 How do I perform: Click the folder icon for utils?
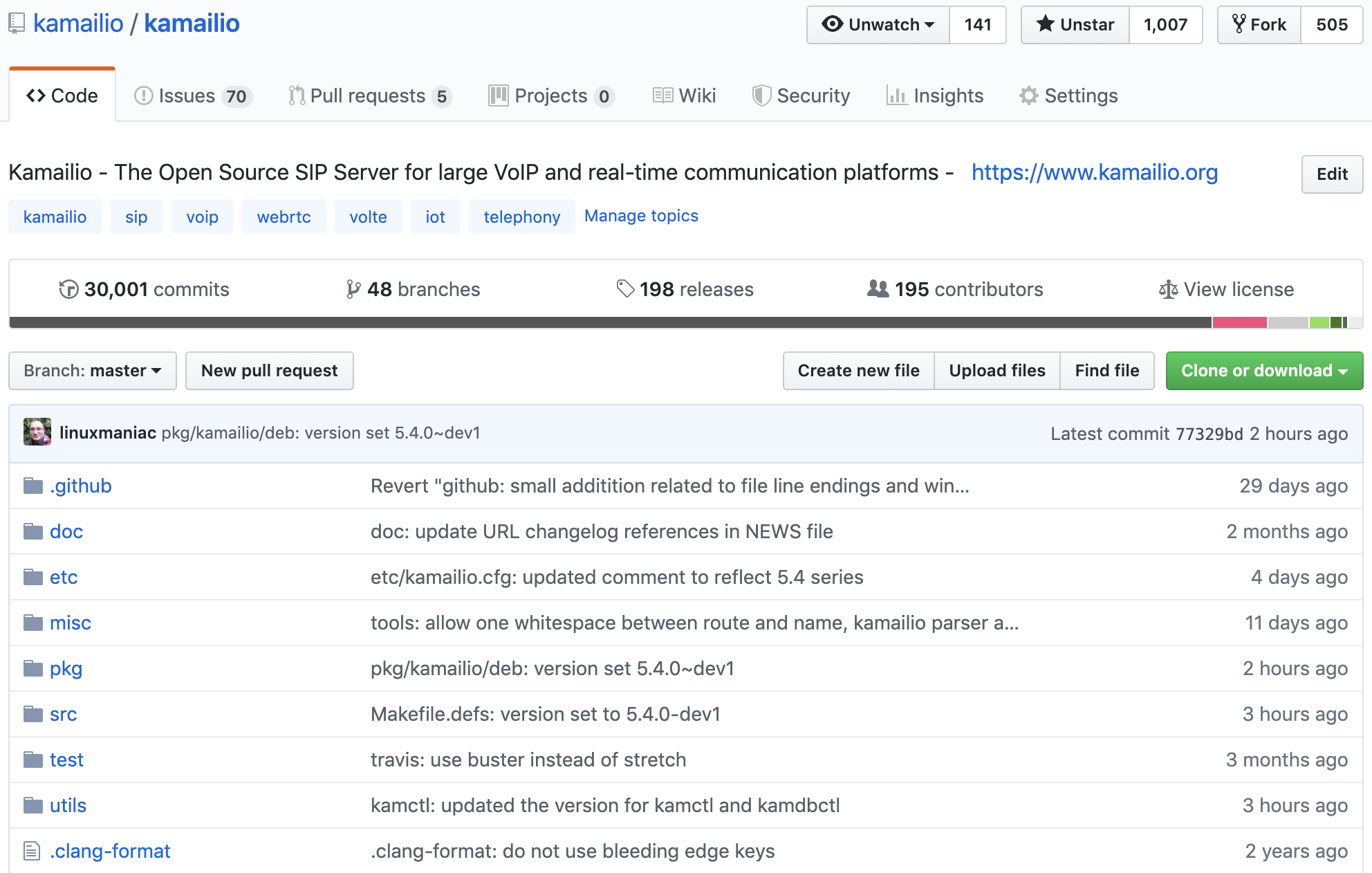coord(33,806)
